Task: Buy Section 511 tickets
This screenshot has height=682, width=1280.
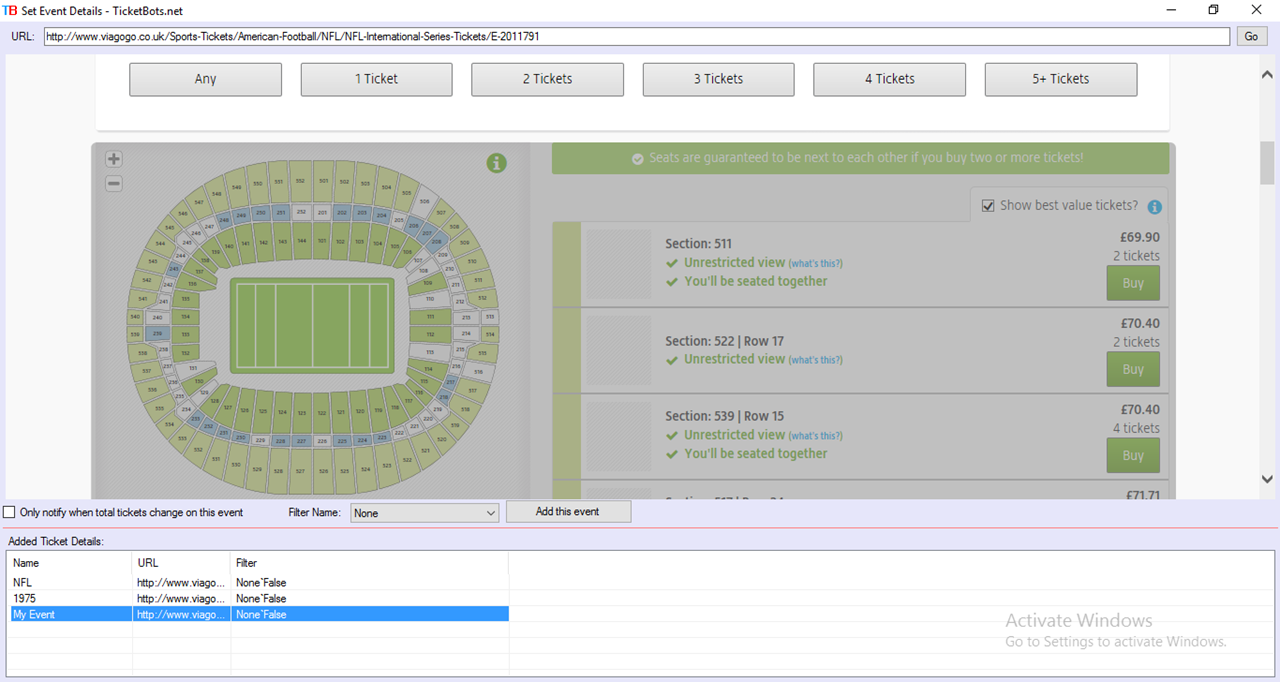Action: pyautogui.click(x=1133, y=283)
